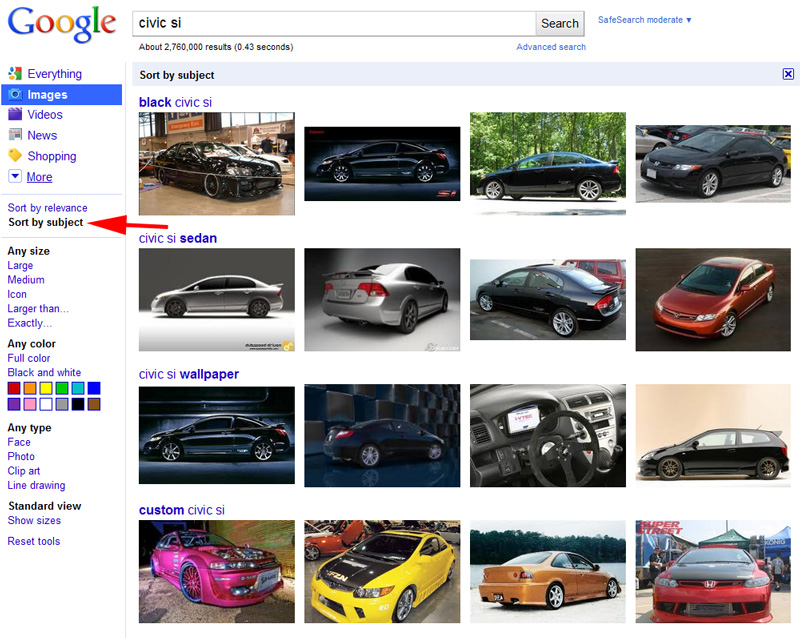This screenshot has width=800, height=638.
Task: Pick the purple color swatch
Action: click(14, 404)
